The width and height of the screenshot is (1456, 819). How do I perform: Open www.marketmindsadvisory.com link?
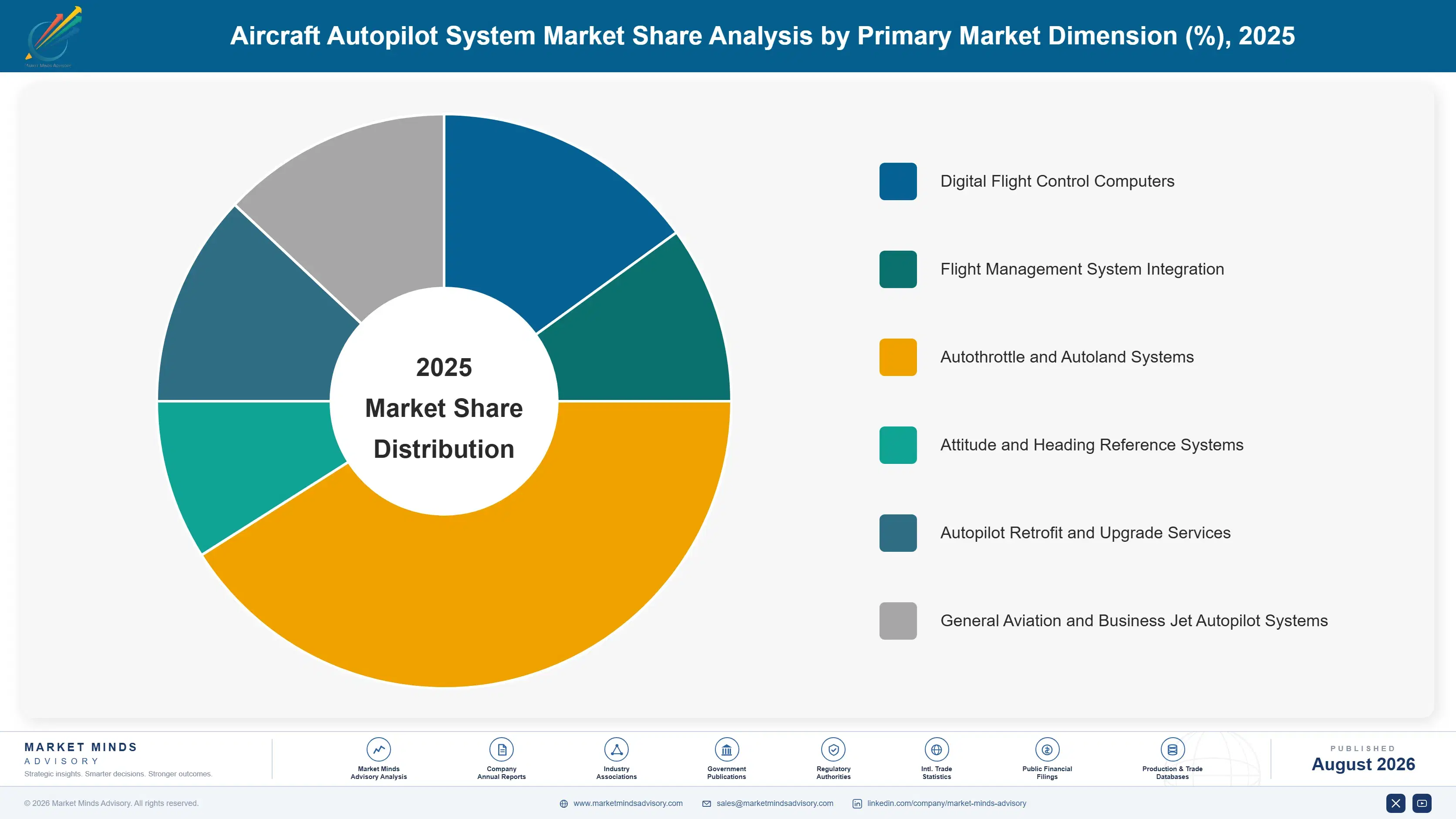click(628, 803)
